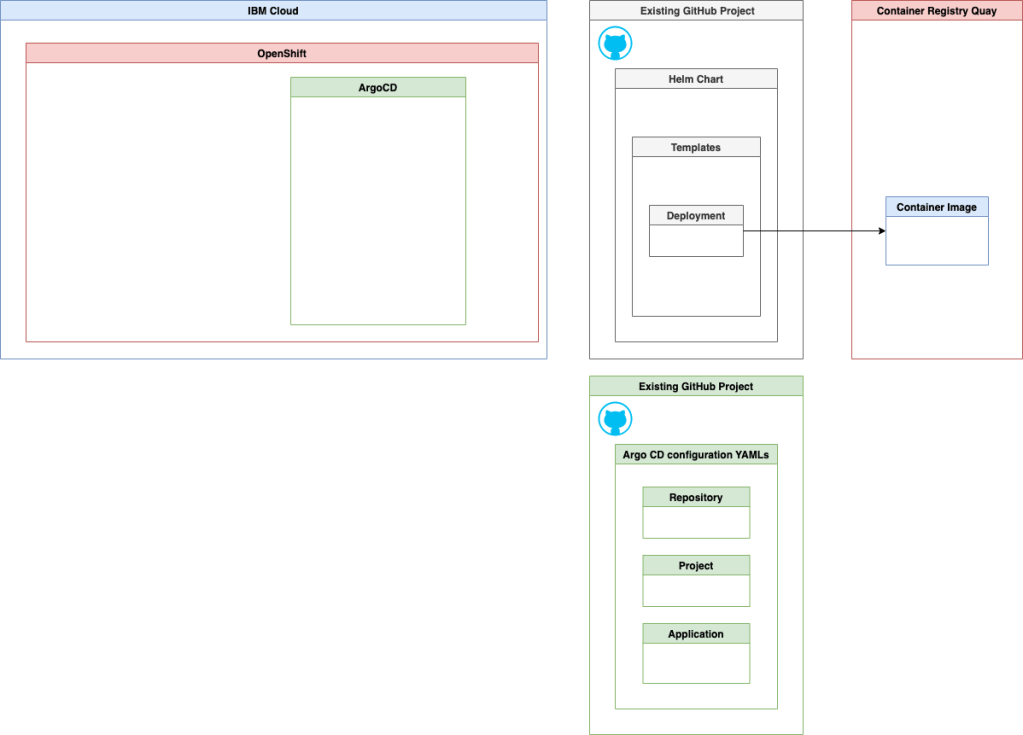Select the arrow pointing to Container Image
The width and height of the screenshot is (1023, 735).
point(815,231)
